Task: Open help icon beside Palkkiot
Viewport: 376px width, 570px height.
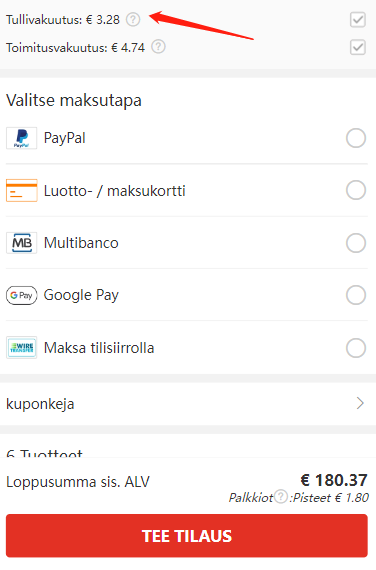Action: (x=281, y=496)
